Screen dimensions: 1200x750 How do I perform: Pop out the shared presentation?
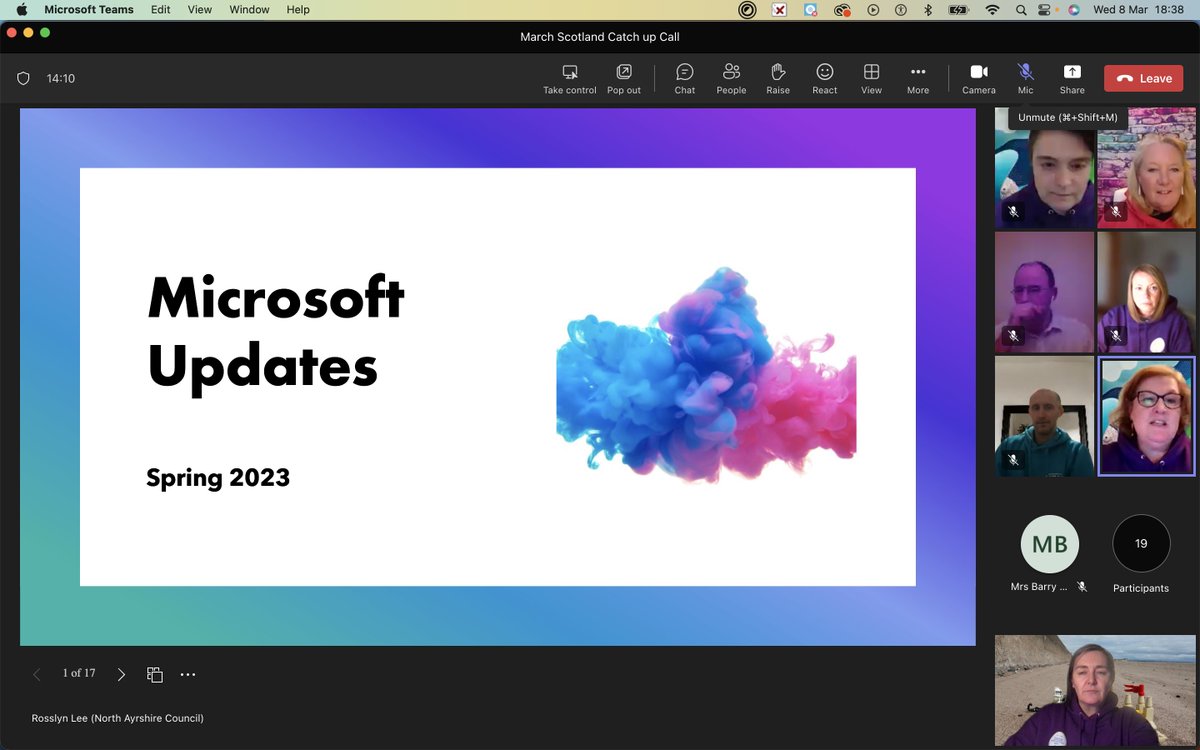[x=624, y=78]
